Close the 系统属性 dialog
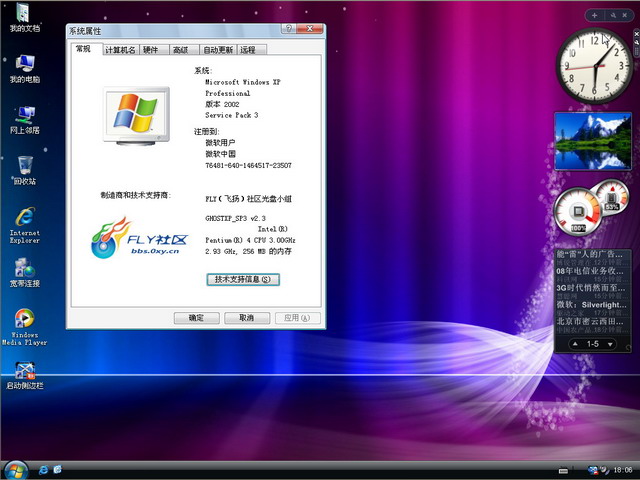The width and height of the screenshot is (640, 480). 310,29
